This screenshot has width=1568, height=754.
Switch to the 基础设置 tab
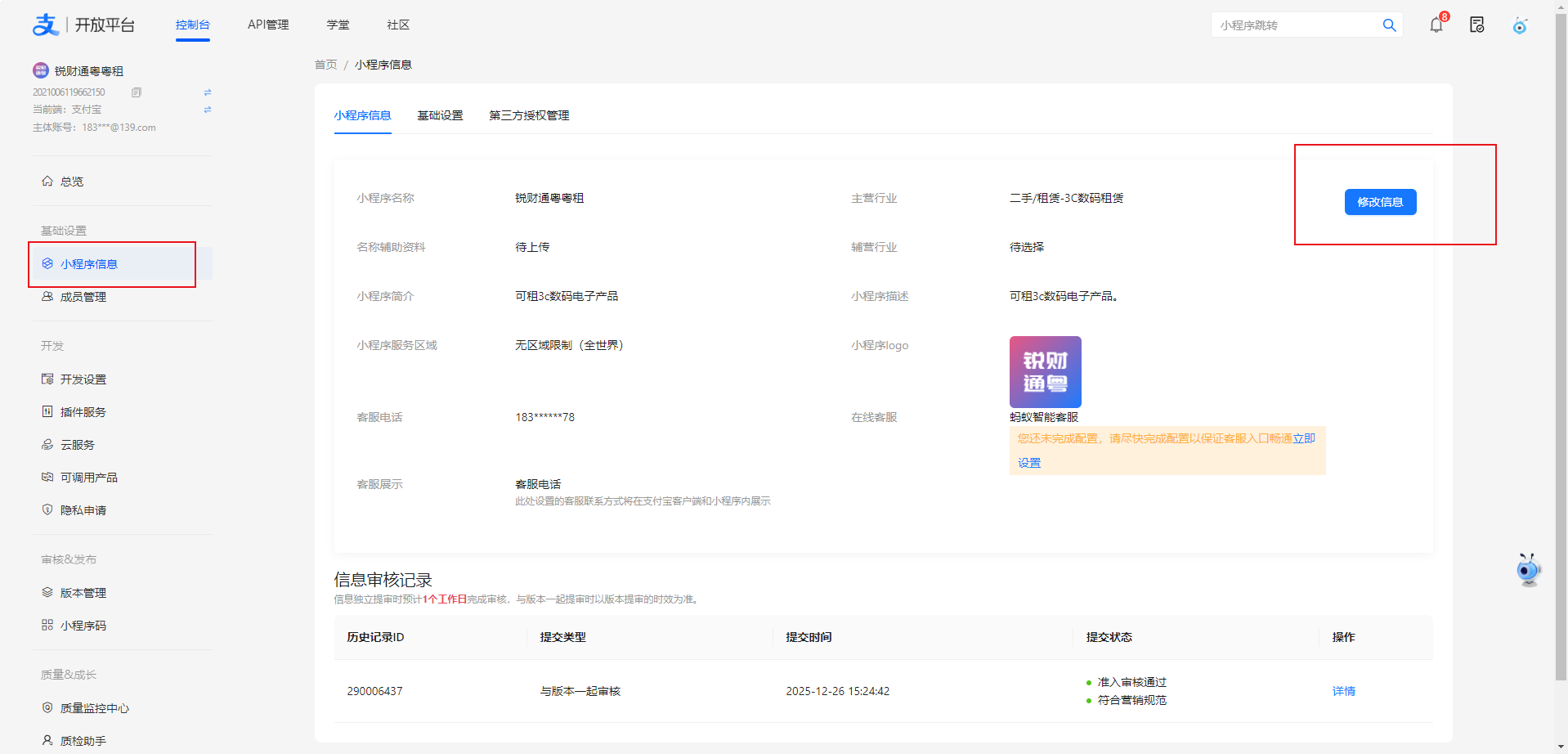440,115
